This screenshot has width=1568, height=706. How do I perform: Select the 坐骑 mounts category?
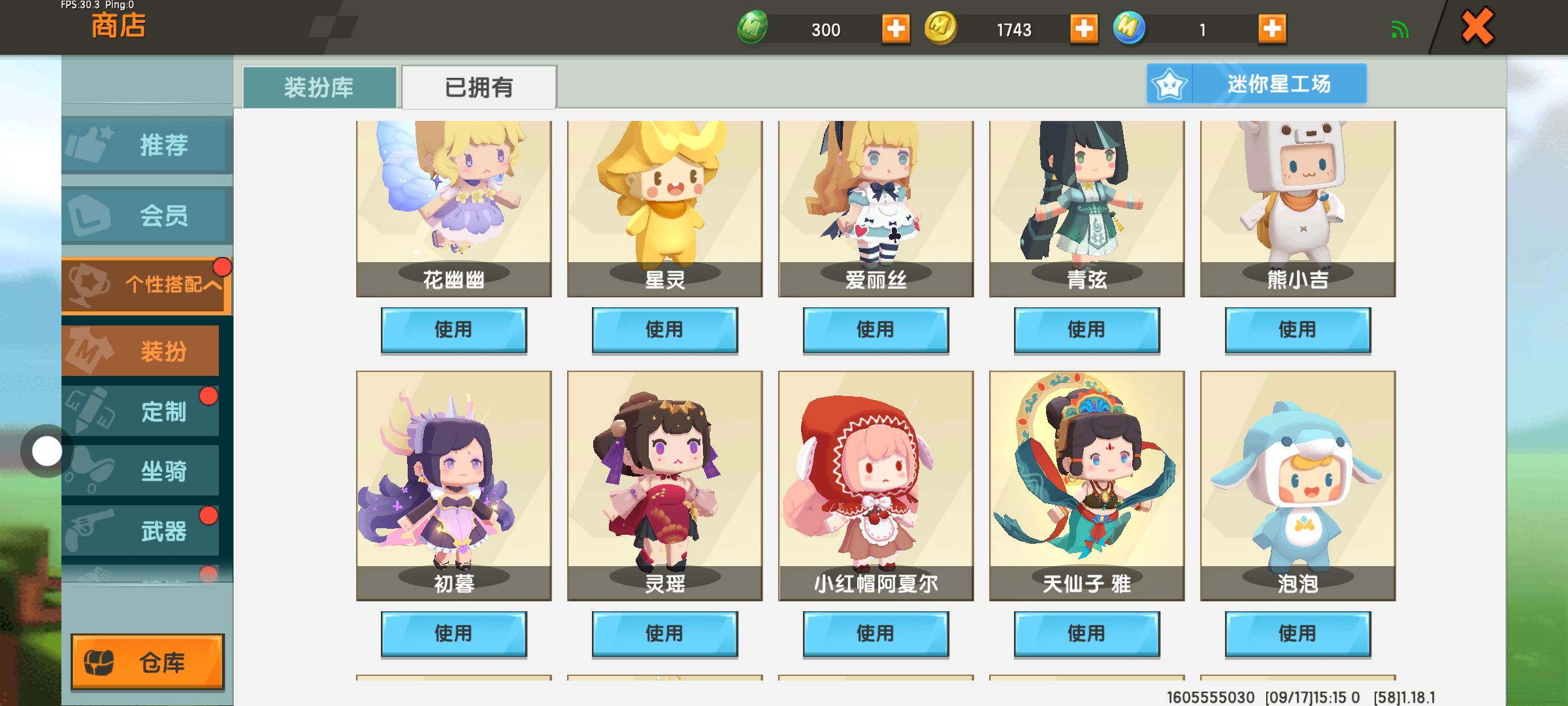(x=140, y=471)
